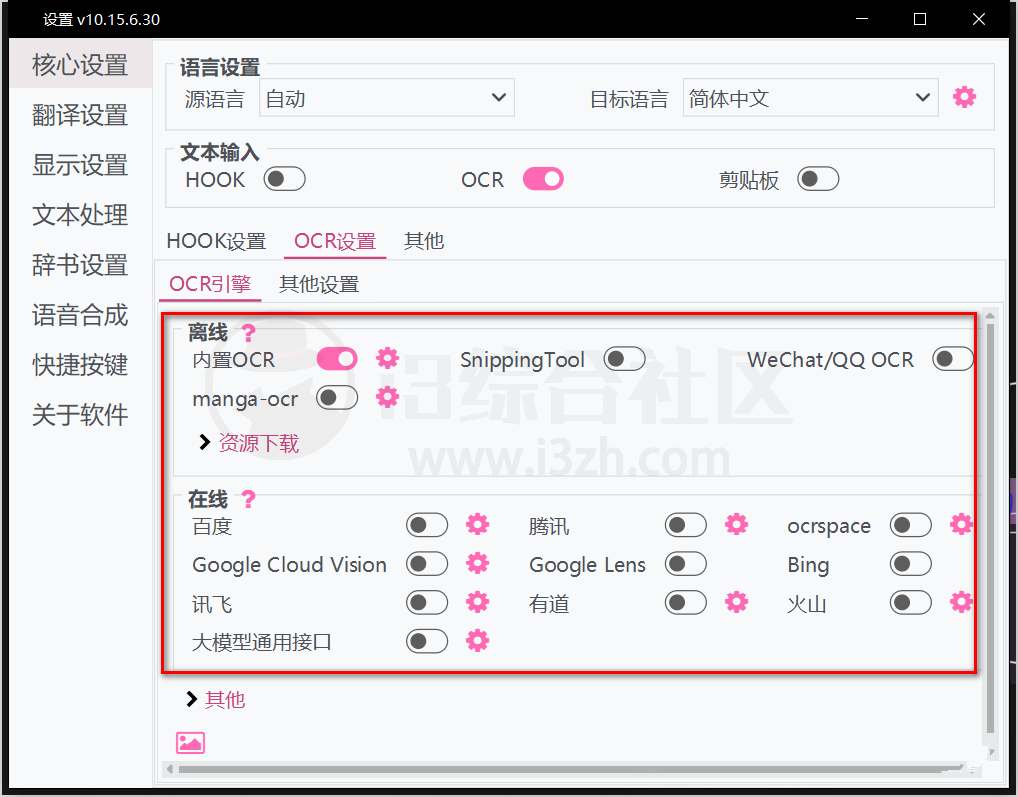Click the image icon at bottom left

[x=190, y=742]
